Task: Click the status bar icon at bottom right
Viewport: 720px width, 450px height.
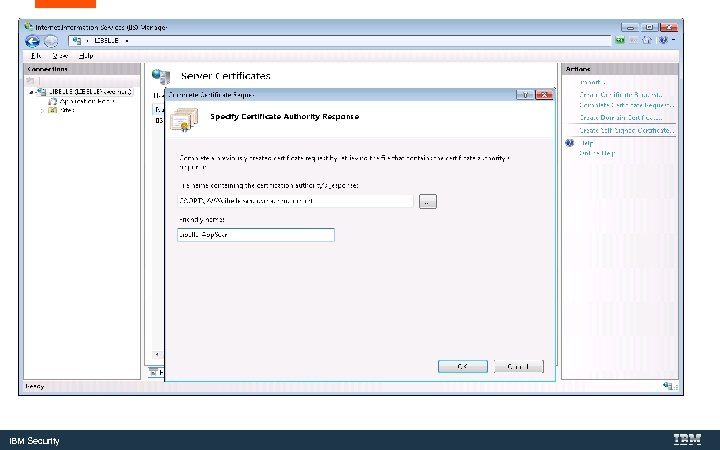Action: point(668,386)
